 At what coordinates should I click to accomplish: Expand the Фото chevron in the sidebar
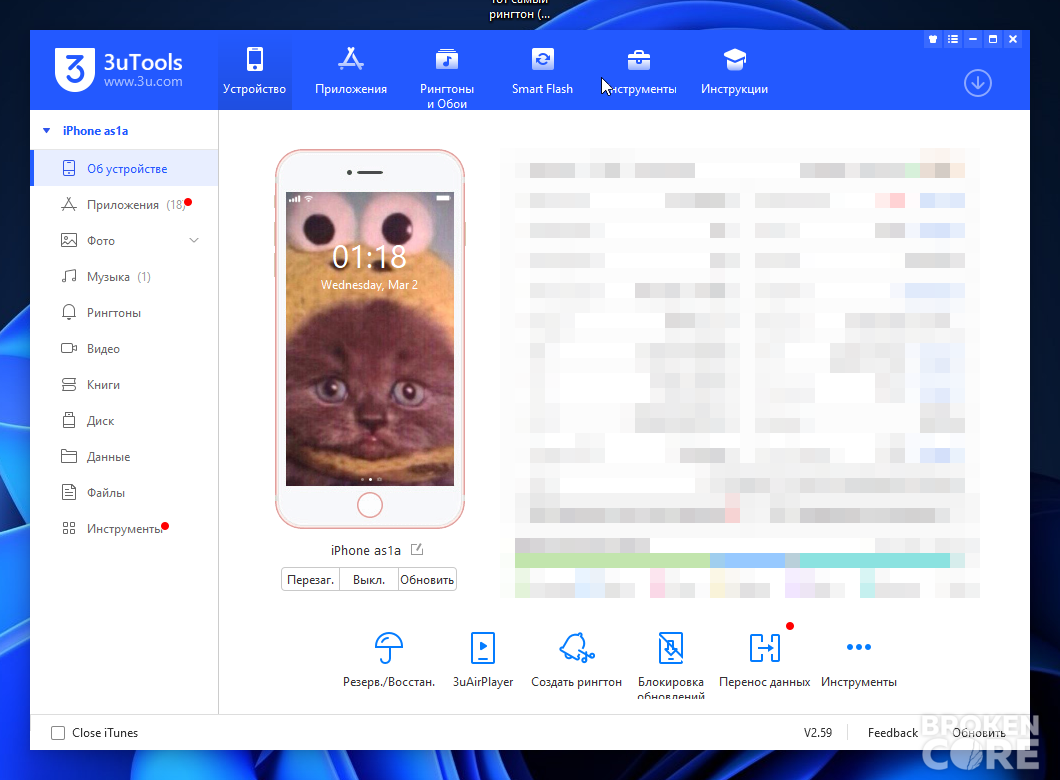[x=194, y=241]
